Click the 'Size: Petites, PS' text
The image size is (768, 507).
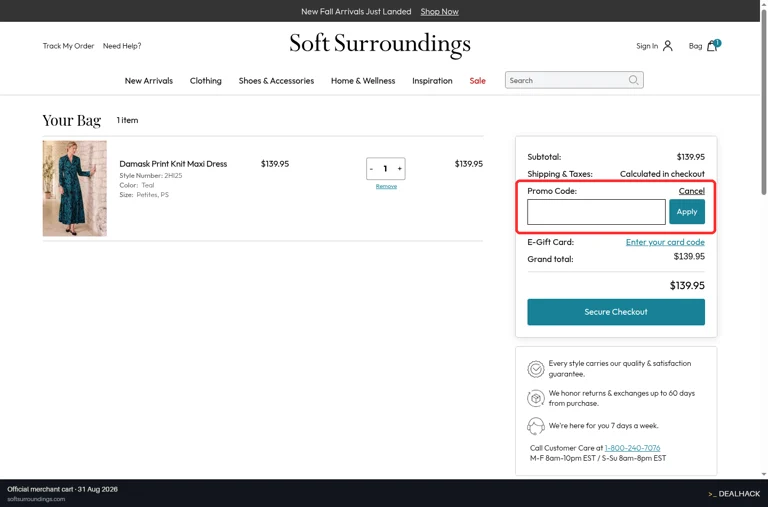(144, 194)
